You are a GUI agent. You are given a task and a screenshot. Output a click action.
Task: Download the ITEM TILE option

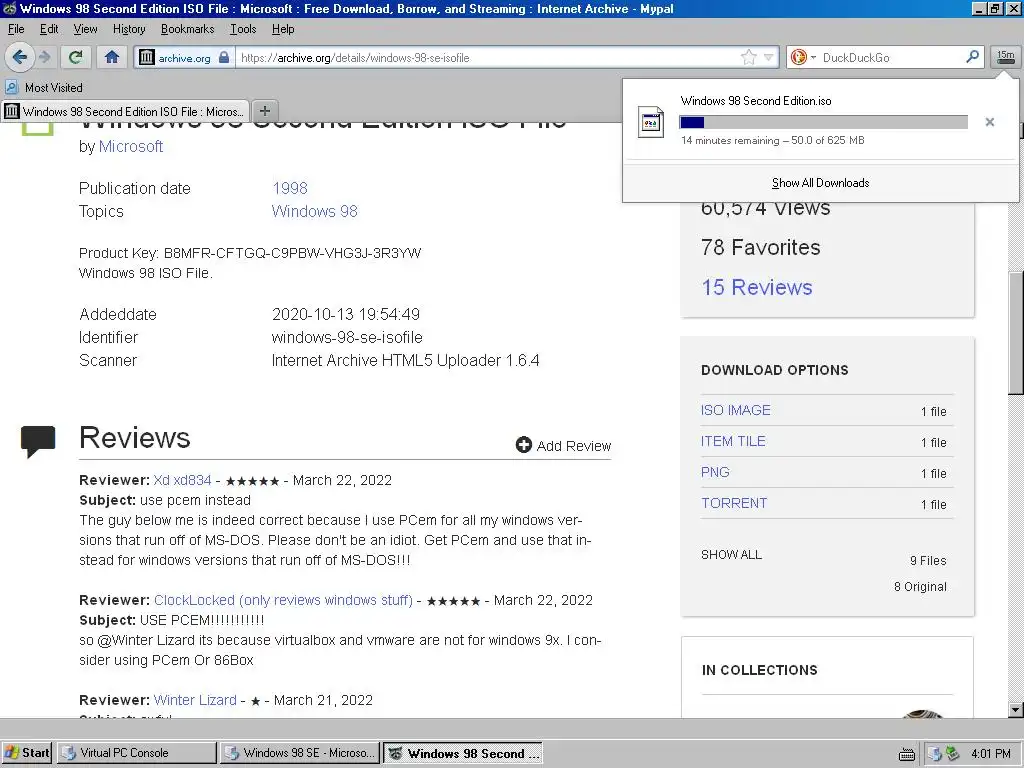tap(733, 441)
